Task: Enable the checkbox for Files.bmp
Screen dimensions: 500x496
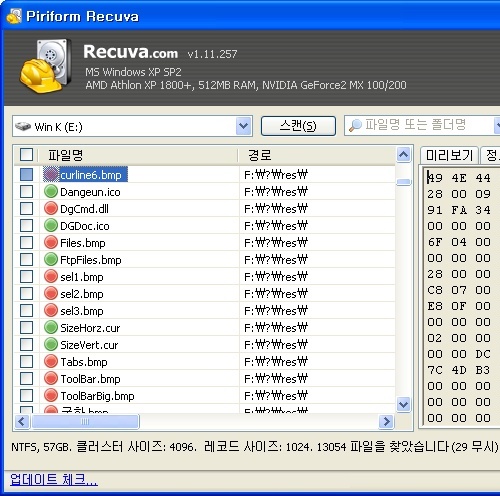Action: [x=26, y=243]
